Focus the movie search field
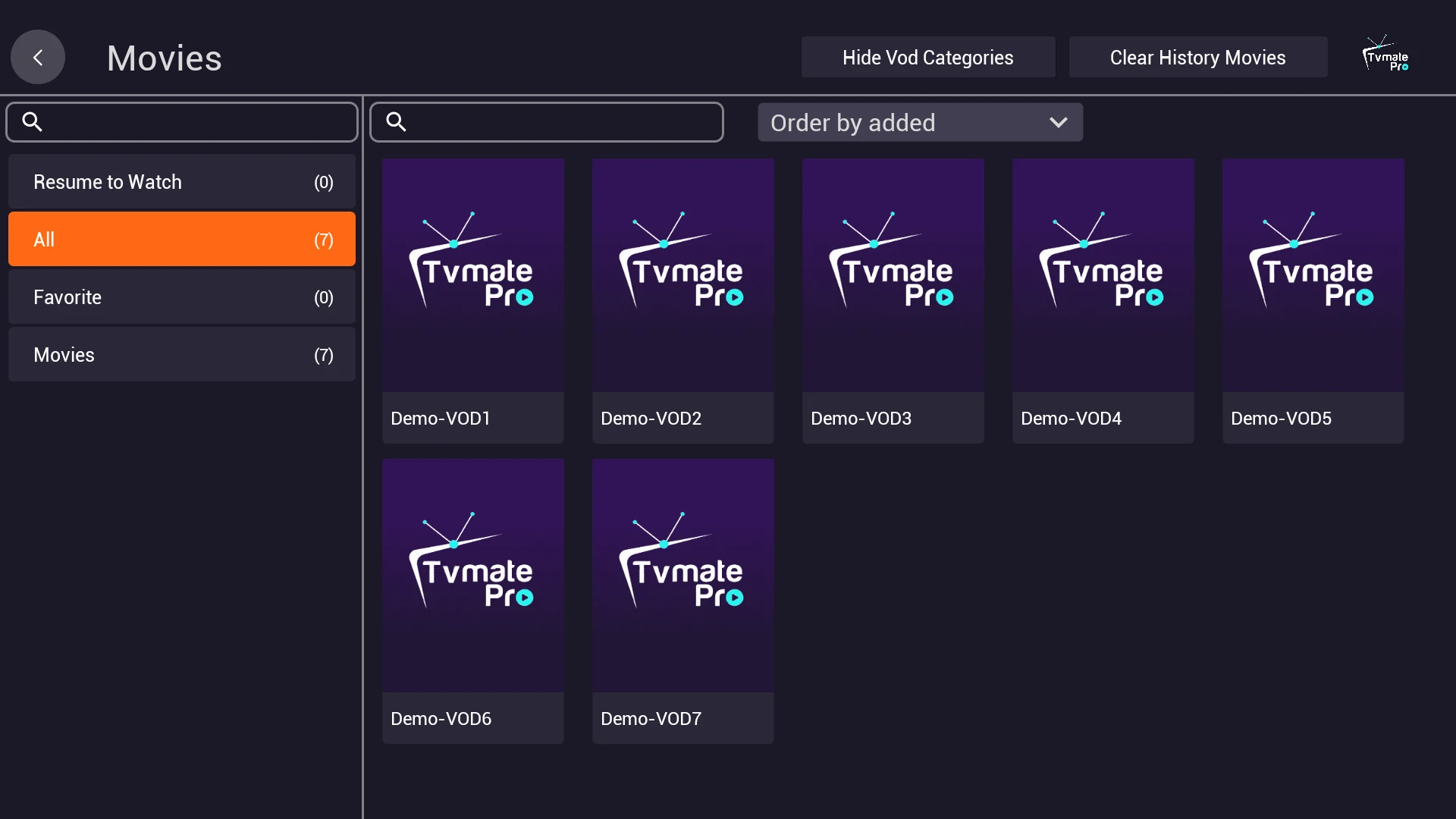Screen dimensions: 1456x819 tap(547, 122)
